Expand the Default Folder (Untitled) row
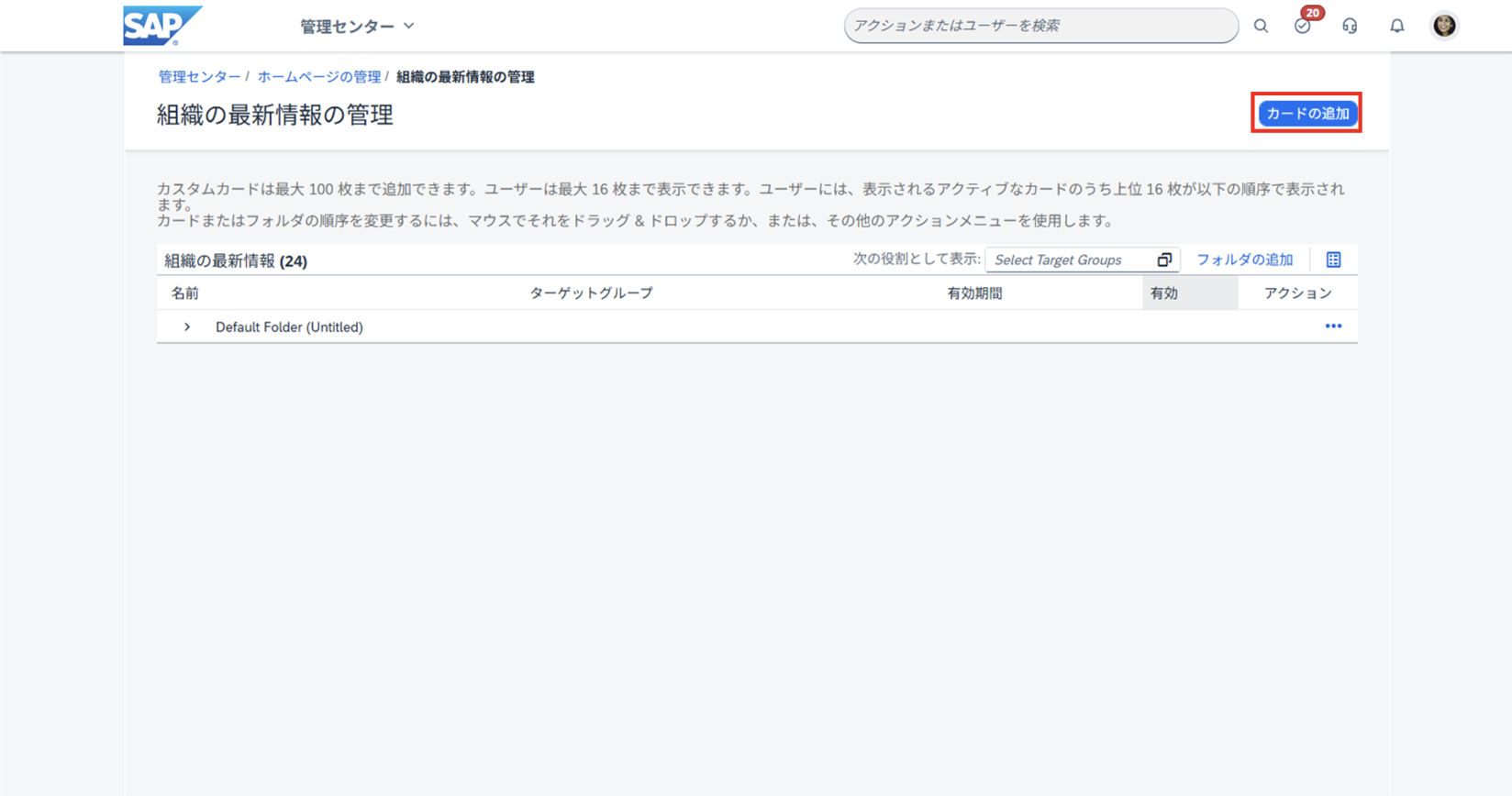The height and width of the screenshot is (796, 1512). tap(187, 327)
